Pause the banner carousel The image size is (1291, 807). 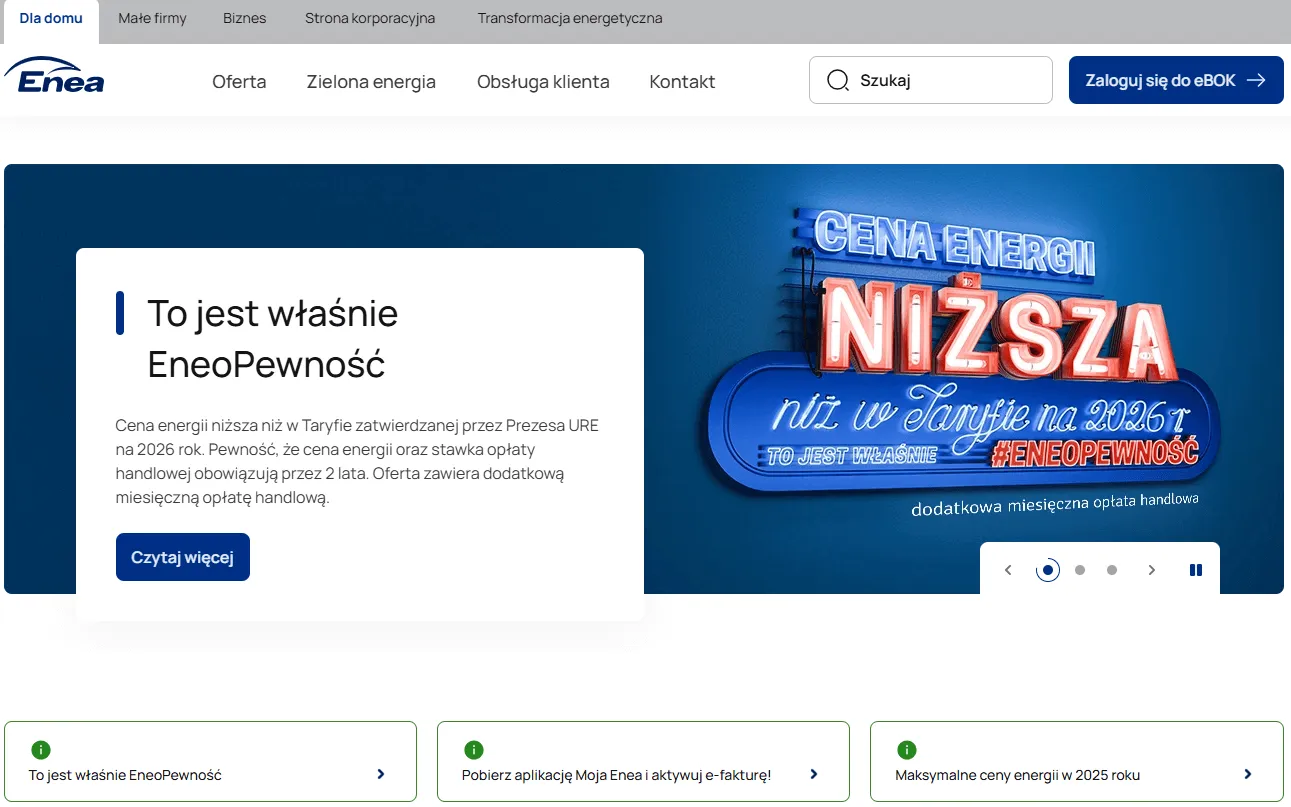coord(1196,570)
